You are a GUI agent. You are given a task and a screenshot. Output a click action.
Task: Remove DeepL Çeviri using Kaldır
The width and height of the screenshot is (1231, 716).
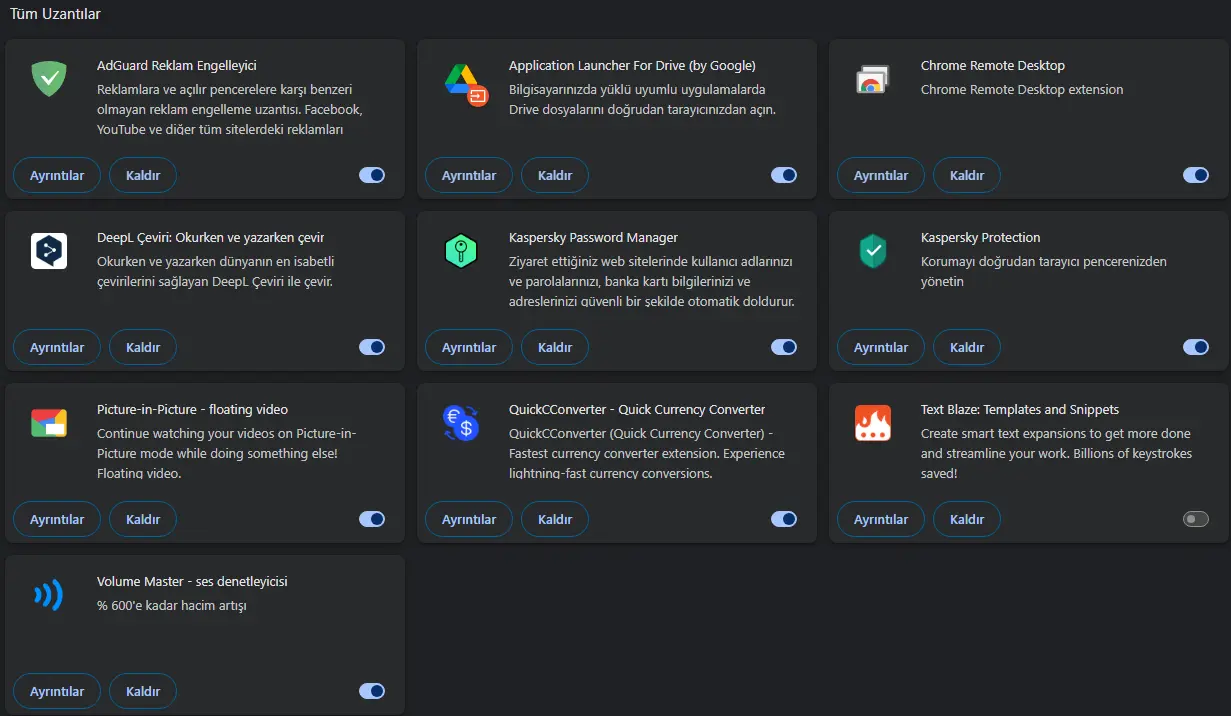tap(143, 347)
